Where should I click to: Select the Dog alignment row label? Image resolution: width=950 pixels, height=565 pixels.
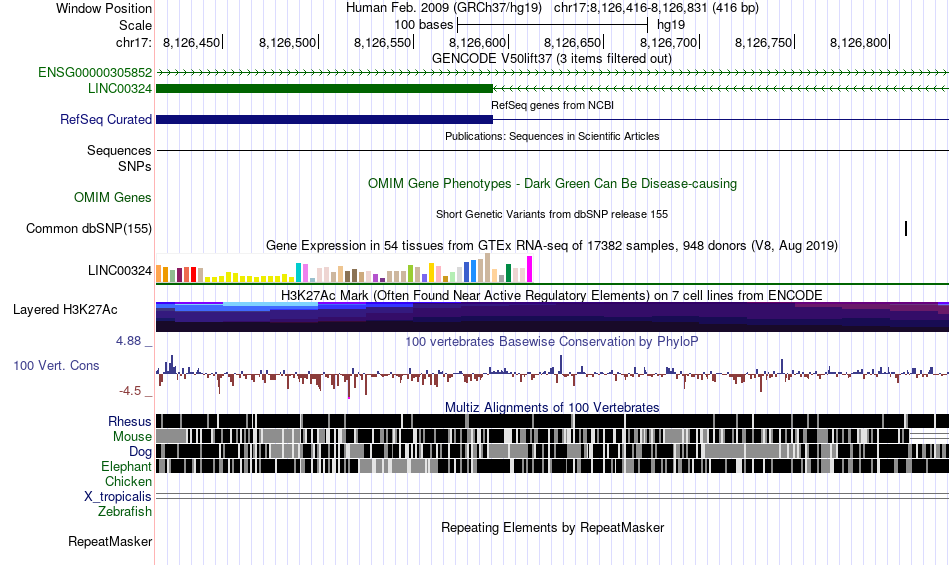[140, 452]
